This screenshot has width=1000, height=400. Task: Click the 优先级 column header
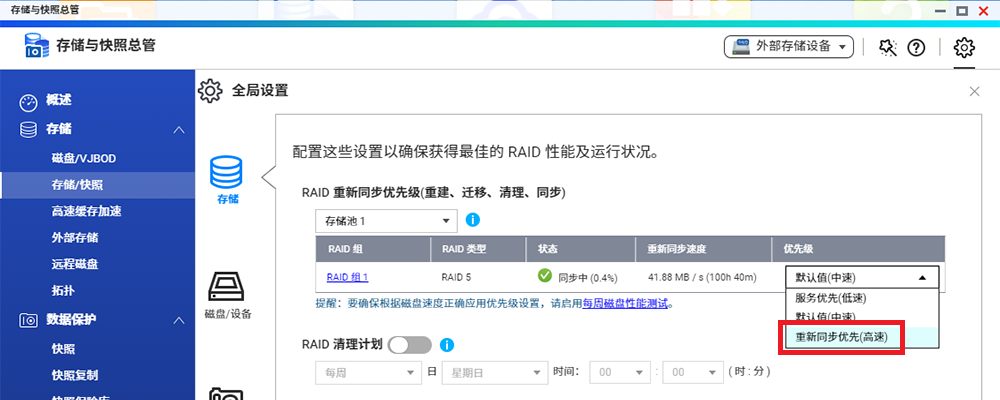tap(858, 249)
